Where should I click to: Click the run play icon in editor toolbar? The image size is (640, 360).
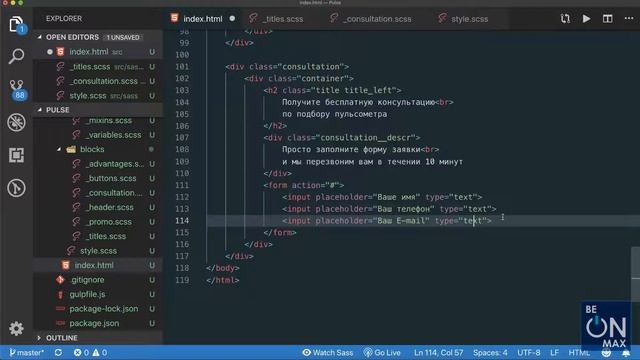586,19
